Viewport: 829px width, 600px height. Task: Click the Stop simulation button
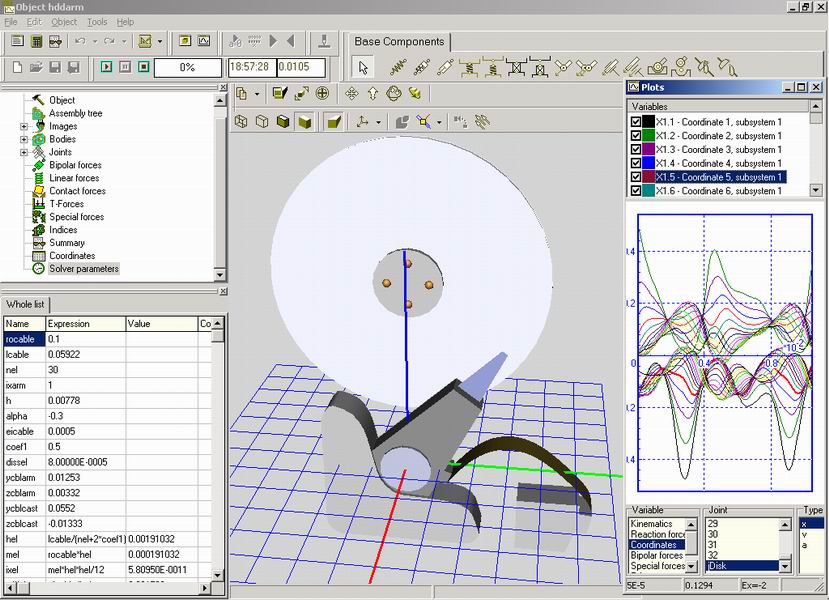click(143, 67)
